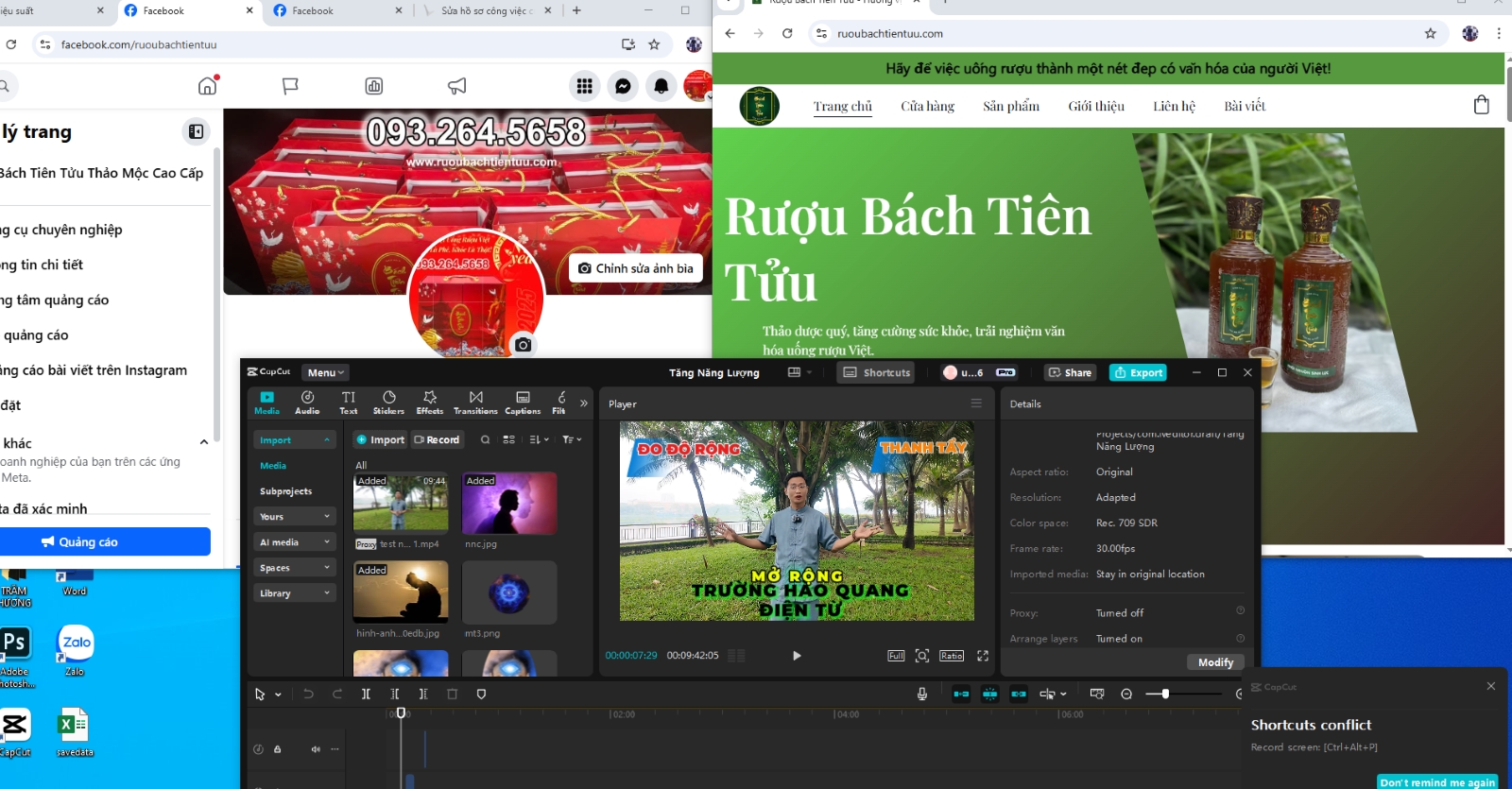Image resolution: width=1512 pixels, height=789 pixels.
Task: Open the Captions tab in CapCut
Action: [x=523, y=403]
